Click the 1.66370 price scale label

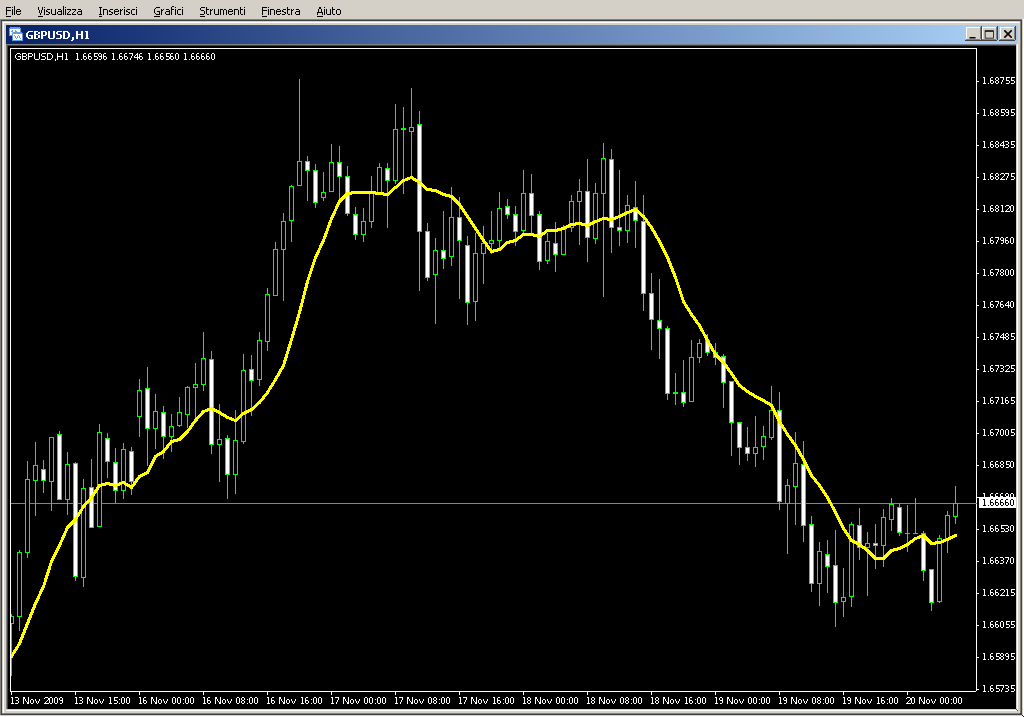coord(999,561)
